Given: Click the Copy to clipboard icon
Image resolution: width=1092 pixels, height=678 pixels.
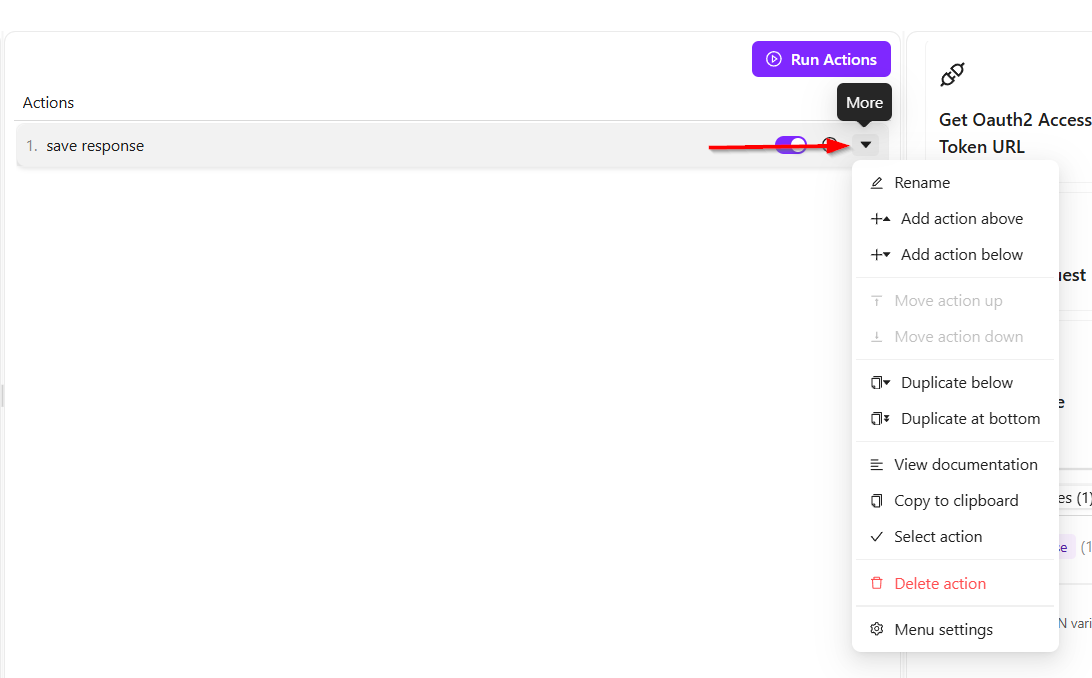Looking at the screenshot, I should tap(877, 501).
